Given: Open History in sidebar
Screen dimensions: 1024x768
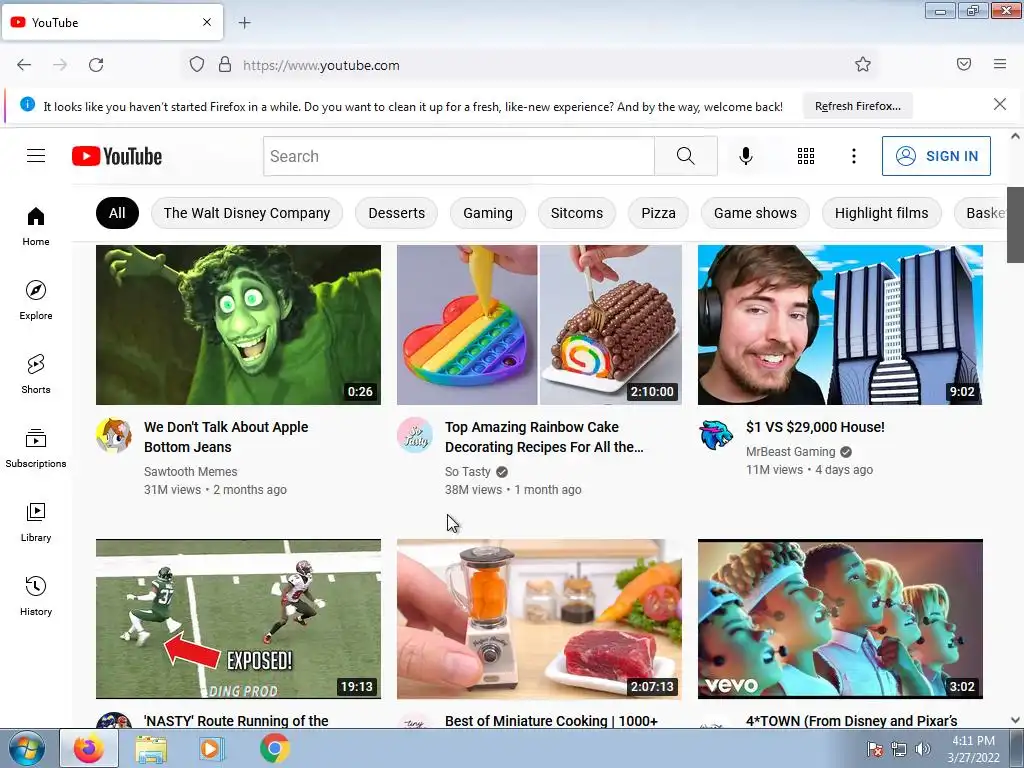Looking at the screenshot, I should click(36, 596).
